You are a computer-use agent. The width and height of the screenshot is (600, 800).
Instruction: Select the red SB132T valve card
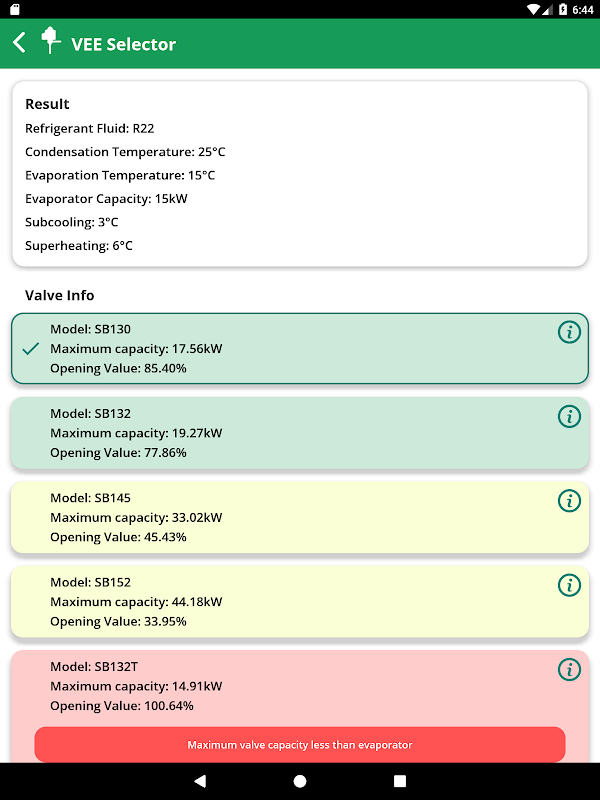(300, 686)
